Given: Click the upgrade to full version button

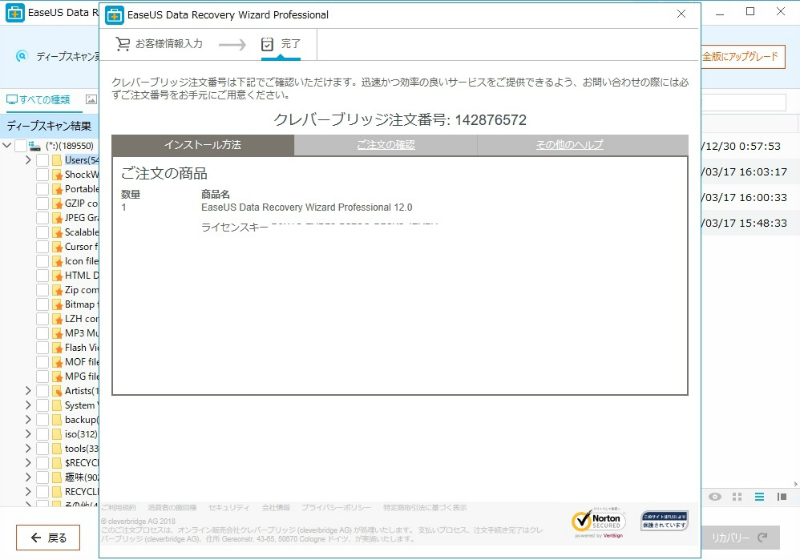Looking at the screenshot, I should point(741,57).
